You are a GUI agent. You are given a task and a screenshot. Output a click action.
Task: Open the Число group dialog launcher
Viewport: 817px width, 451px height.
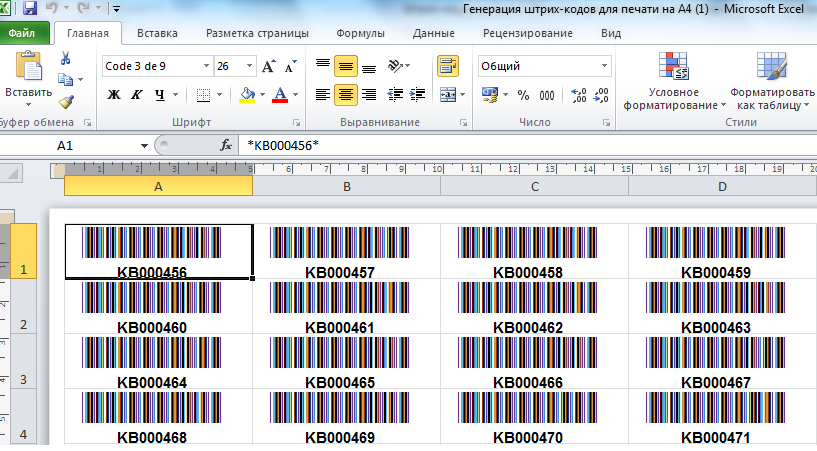pyautogui.click(x=606, y=123)
